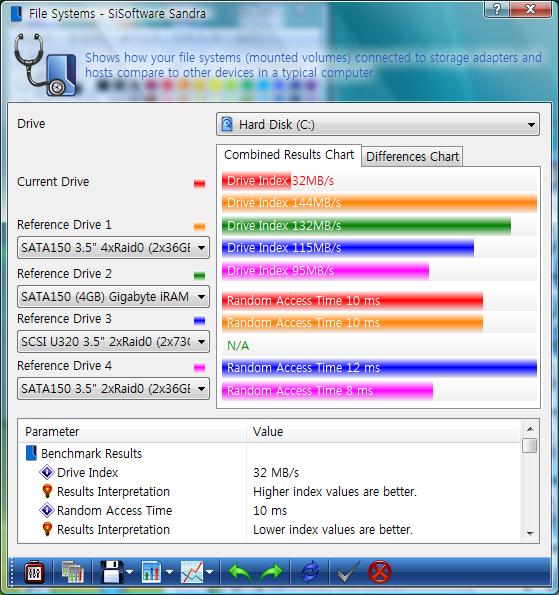Screen dimensions: 559x595
Task: Click the checkmark OK icon
Action: click(348, 572)
